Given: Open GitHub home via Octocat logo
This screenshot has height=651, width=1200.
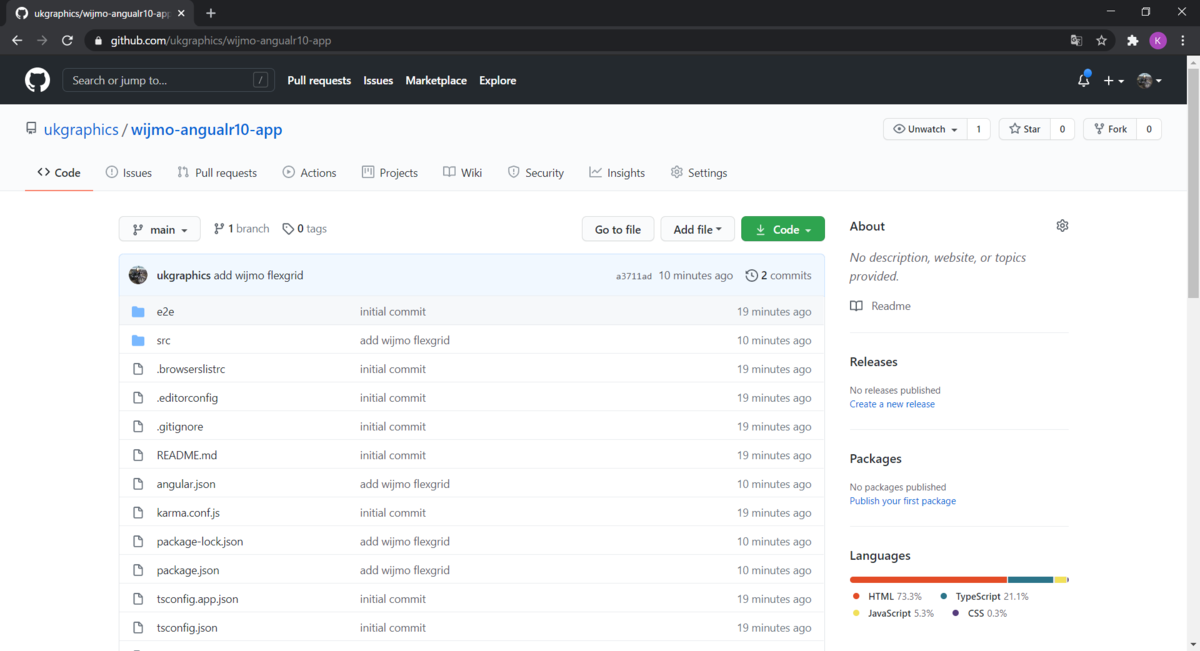Looking at the screenshot, I should (37, 80).
